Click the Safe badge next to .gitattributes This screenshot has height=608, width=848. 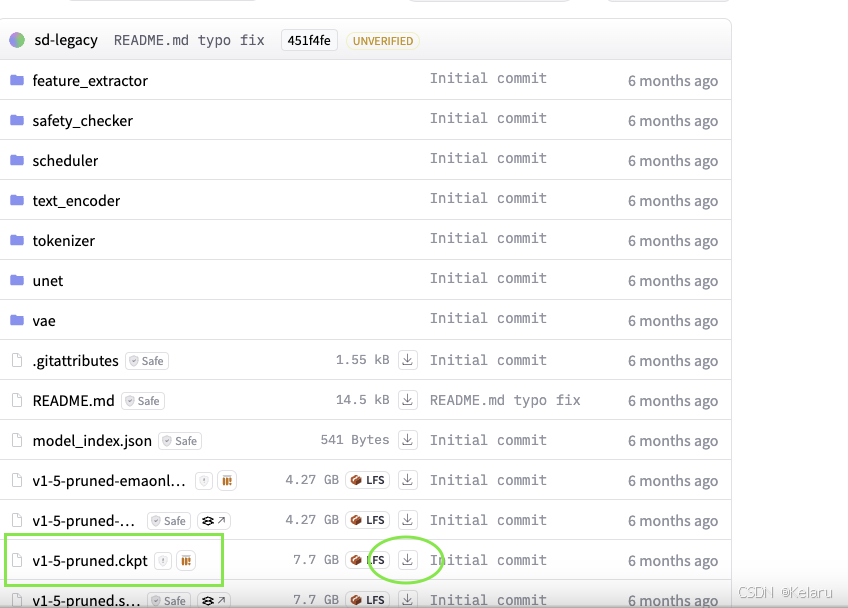point(147,361)
